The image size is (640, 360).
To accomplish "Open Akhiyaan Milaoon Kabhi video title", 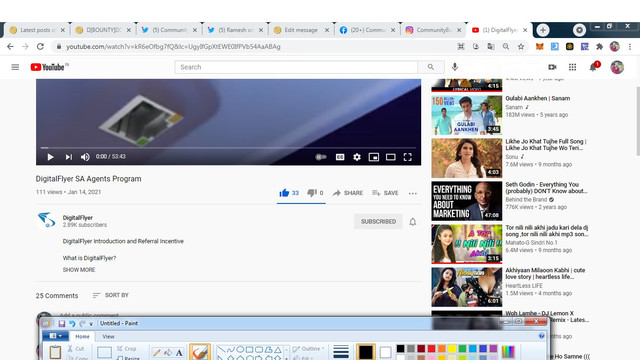I will pos(545,273).
